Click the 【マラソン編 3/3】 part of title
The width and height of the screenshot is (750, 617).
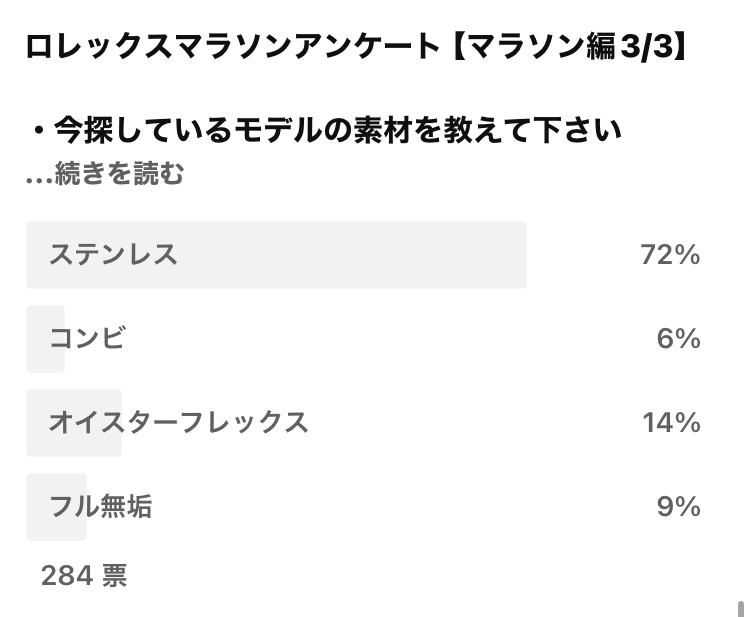(569, 47)
